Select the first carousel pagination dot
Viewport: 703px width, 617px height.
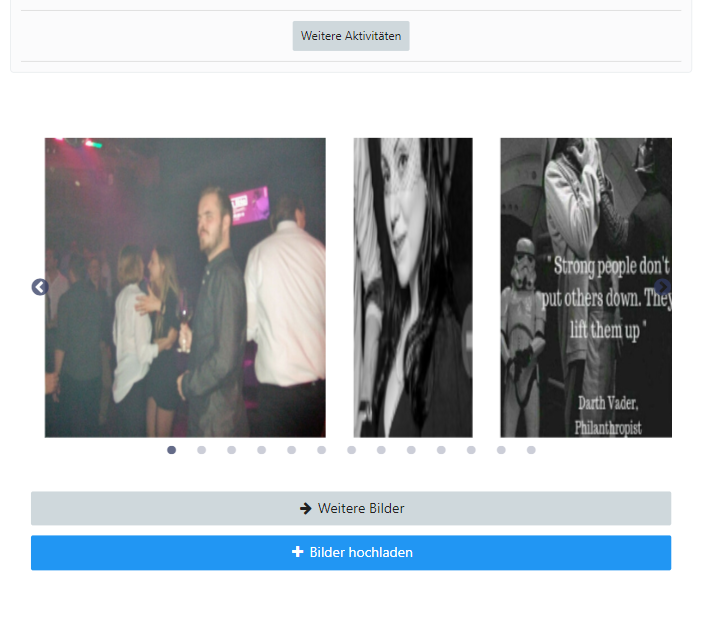point(171,450)
